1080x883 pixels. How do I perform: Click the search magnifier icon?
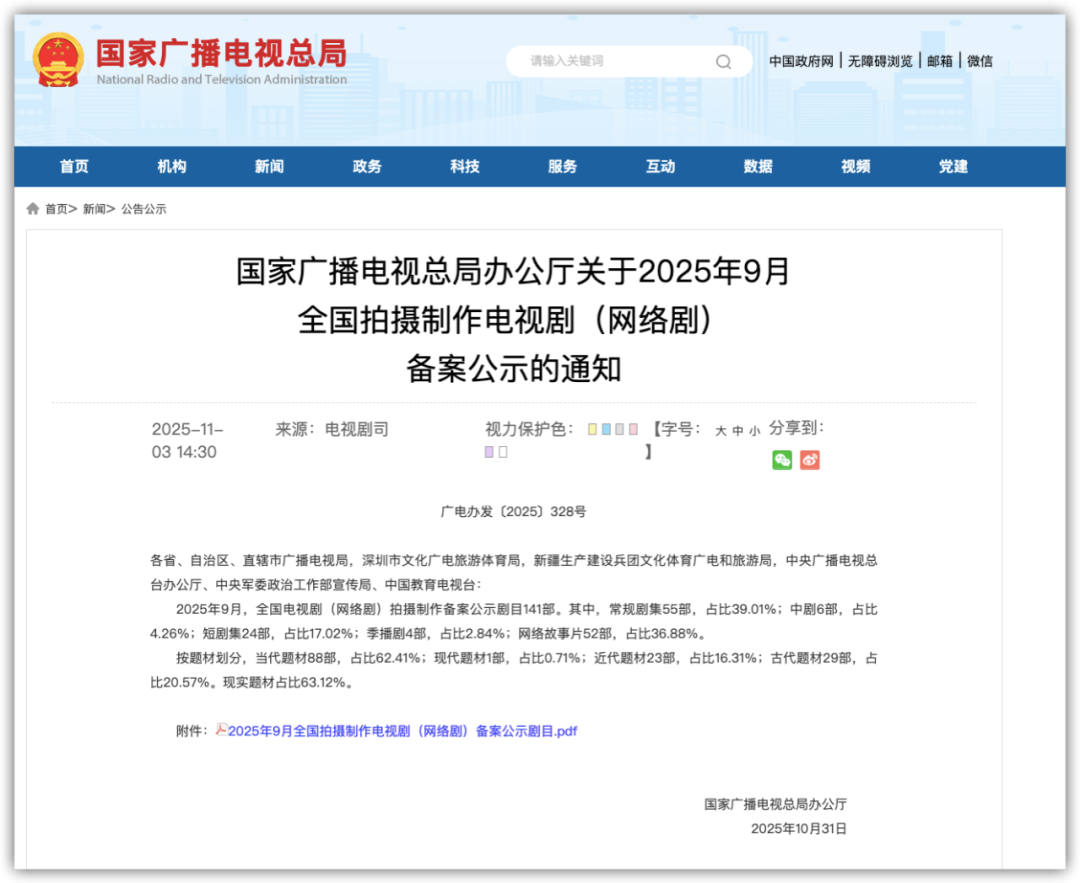click(x=723, y=61)
